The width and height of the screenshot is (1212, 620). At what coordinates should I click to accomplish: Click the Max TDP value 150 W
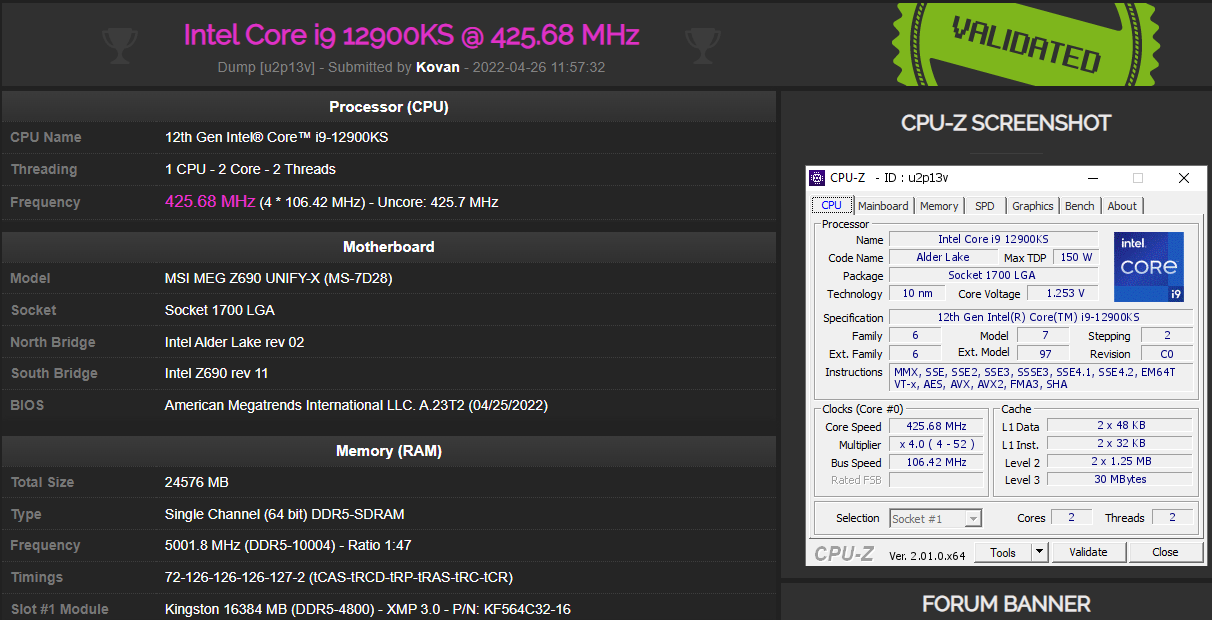click(1076, 257)
